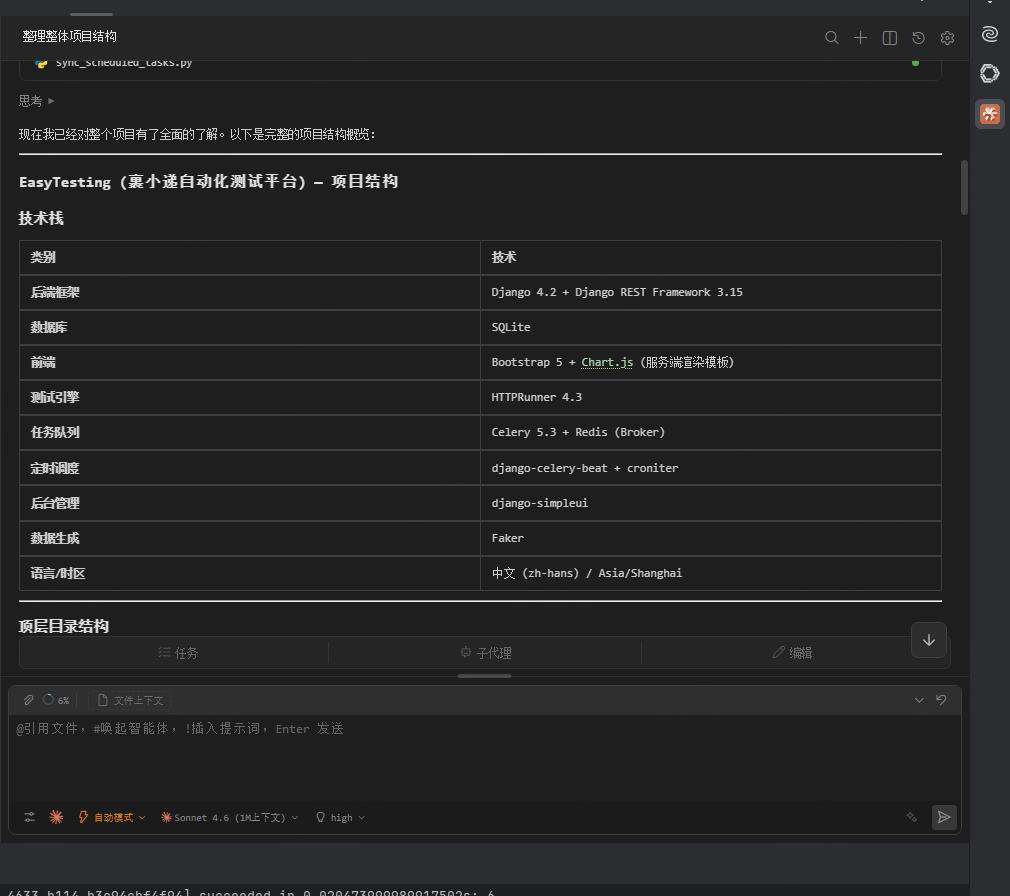Open search in the chat header
The image size is (1010, 896).
click(832, 37)
